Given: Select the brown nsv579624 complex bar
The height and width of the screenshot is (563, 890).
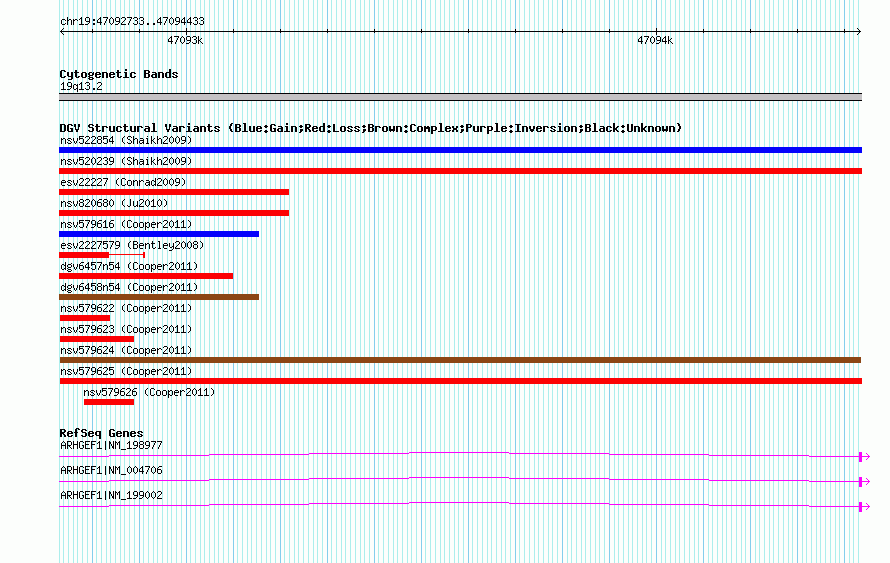Looking at the screenshot, I should coord(460,360).
